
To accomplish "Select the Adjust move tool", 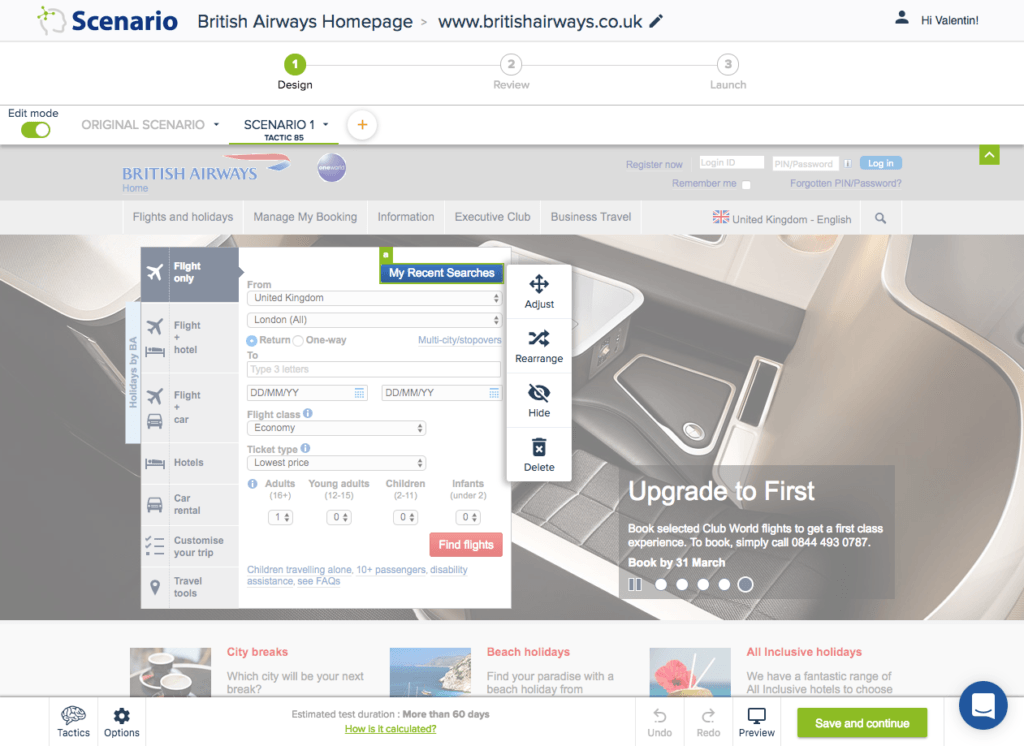I will click(539, 292).
